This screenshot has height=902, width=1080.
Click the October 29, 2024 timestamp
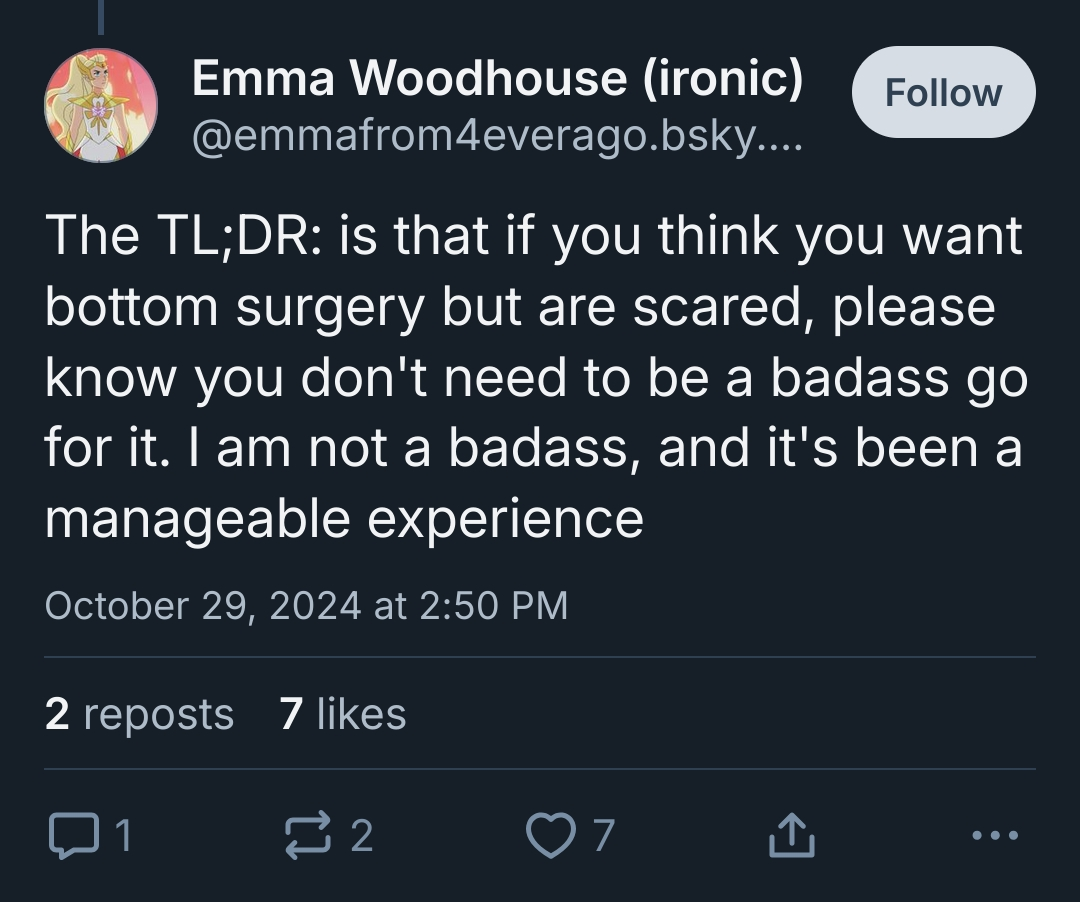[x=306, y=605]
